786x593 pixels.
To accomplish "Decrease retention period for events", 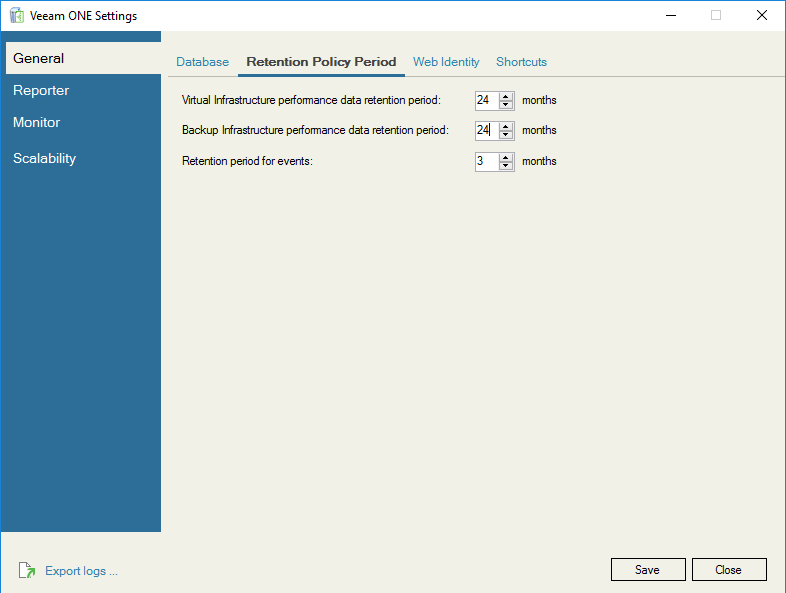I will tap(506, 166).
